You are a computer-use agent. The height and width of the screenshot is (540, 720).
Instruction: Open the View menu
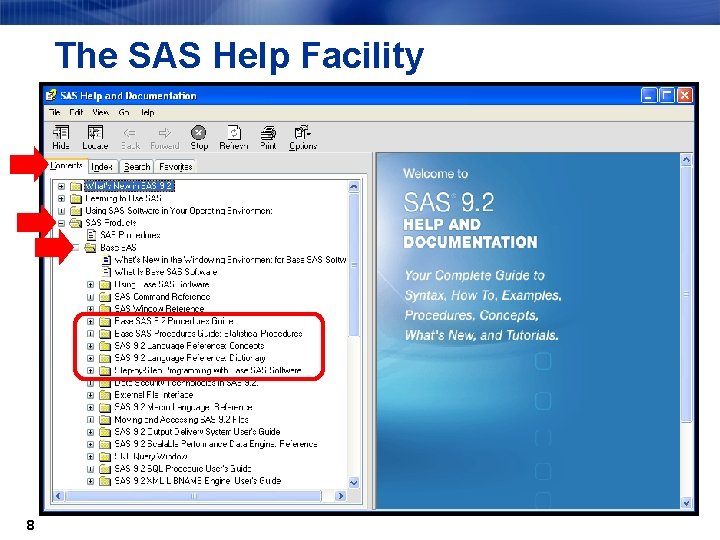(101, 112)
